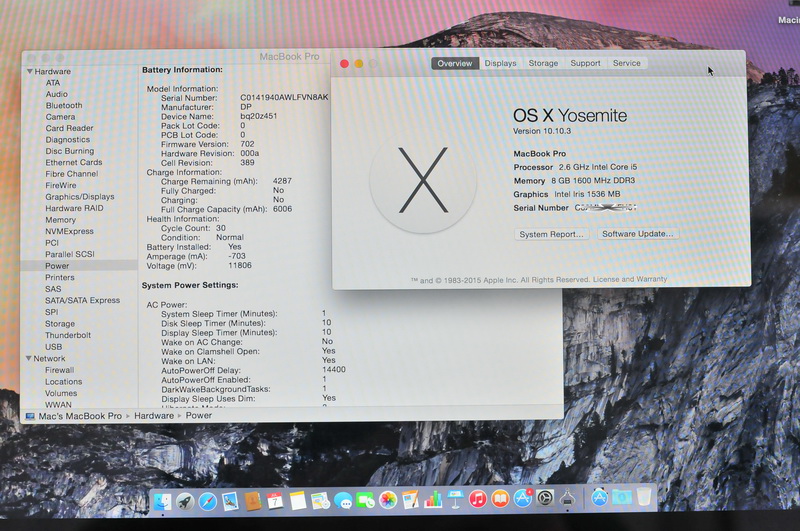Open Downloads folder stack in Dock

click(622, 496)
